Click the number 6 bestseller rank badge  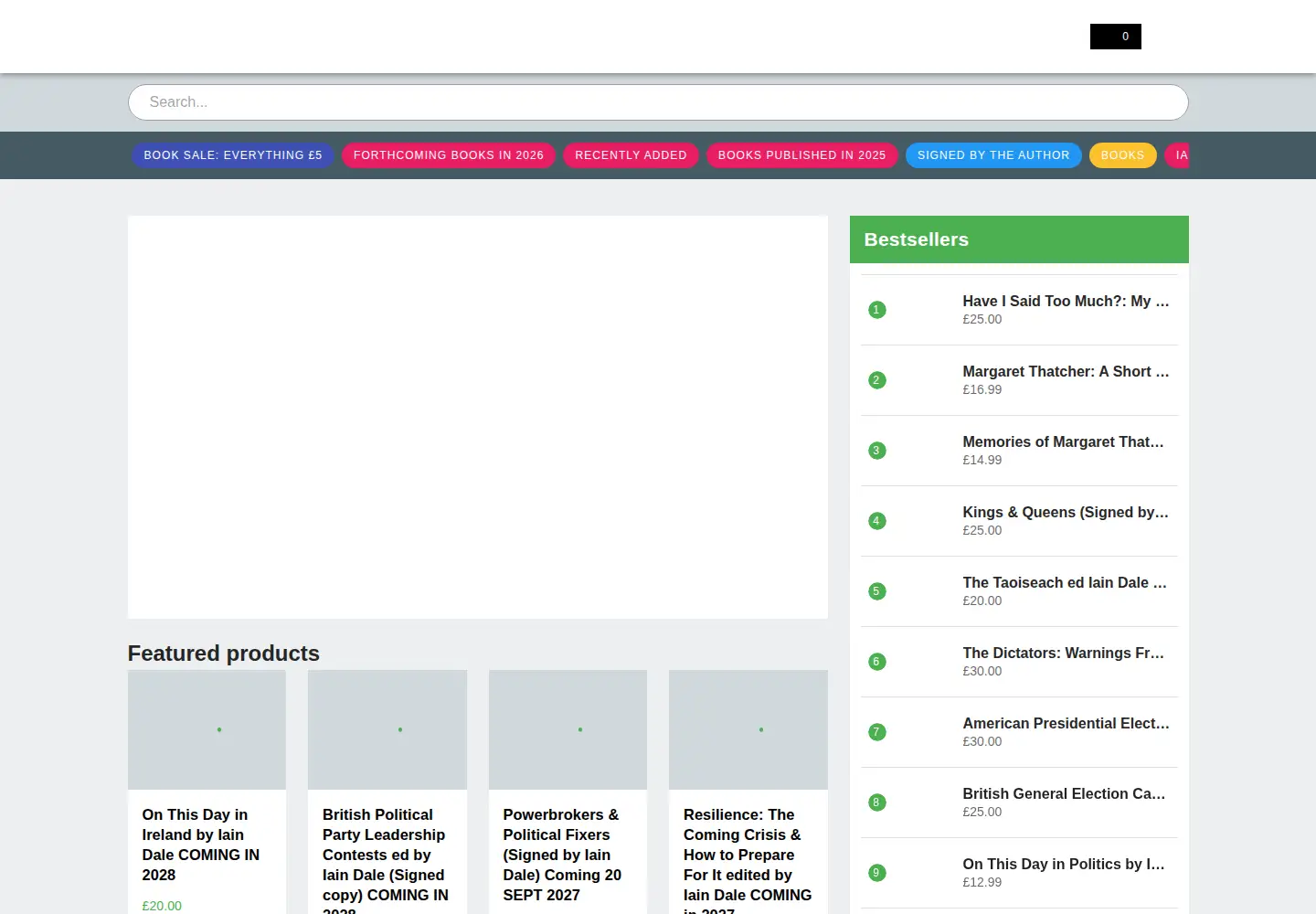pos(876,662)
